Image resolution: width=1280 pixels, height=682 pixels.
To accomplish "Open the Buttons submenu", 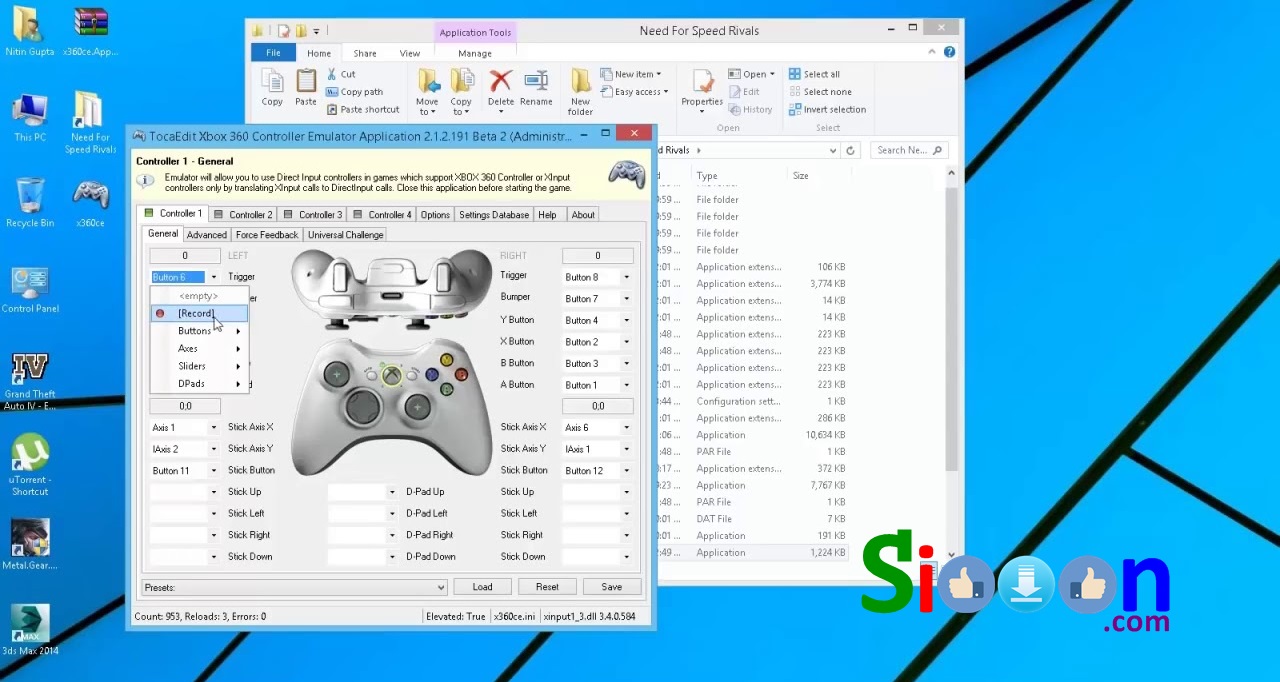I will 199,331.
